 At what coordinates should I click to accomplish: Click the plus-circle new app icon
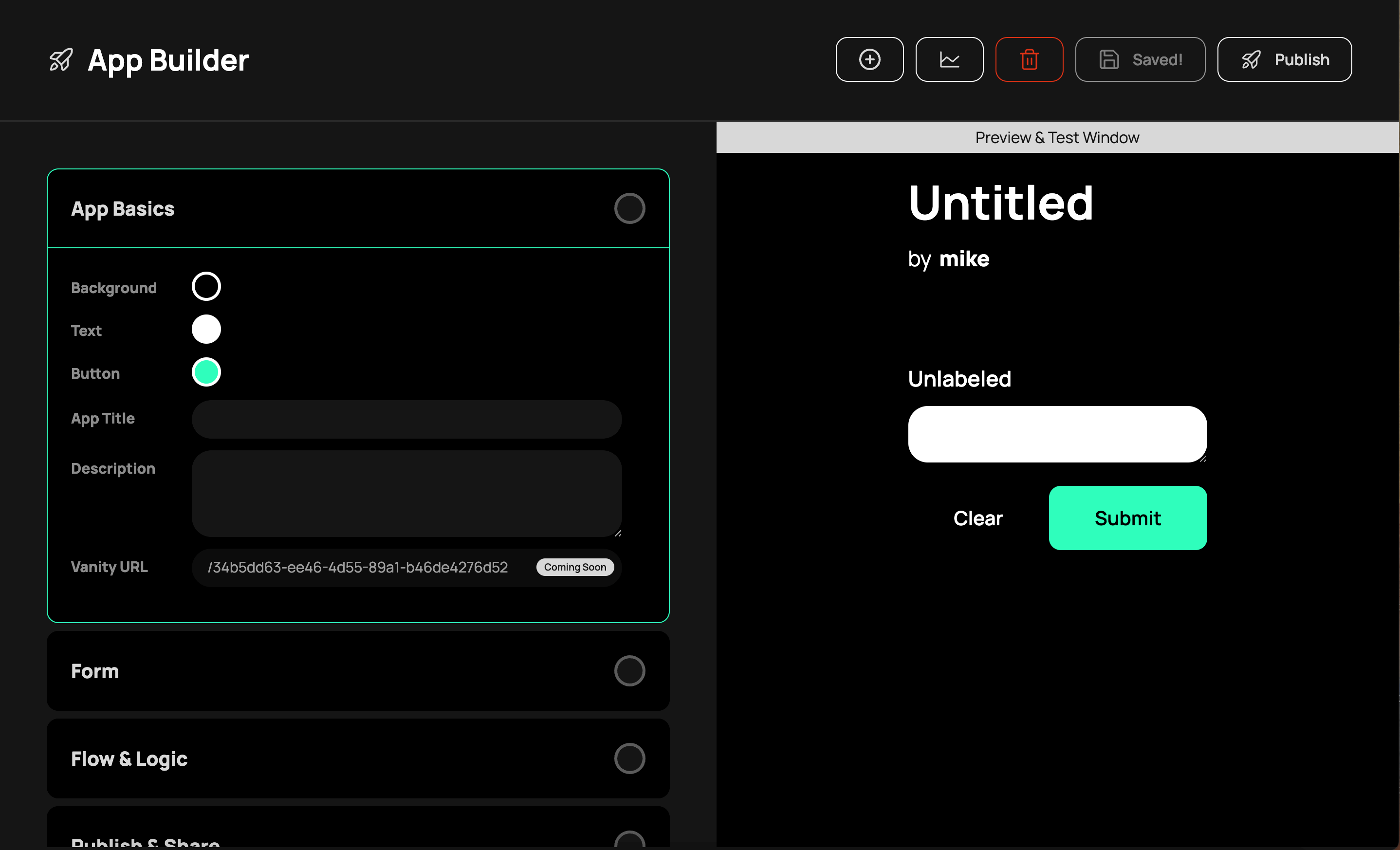coord(869,60)
